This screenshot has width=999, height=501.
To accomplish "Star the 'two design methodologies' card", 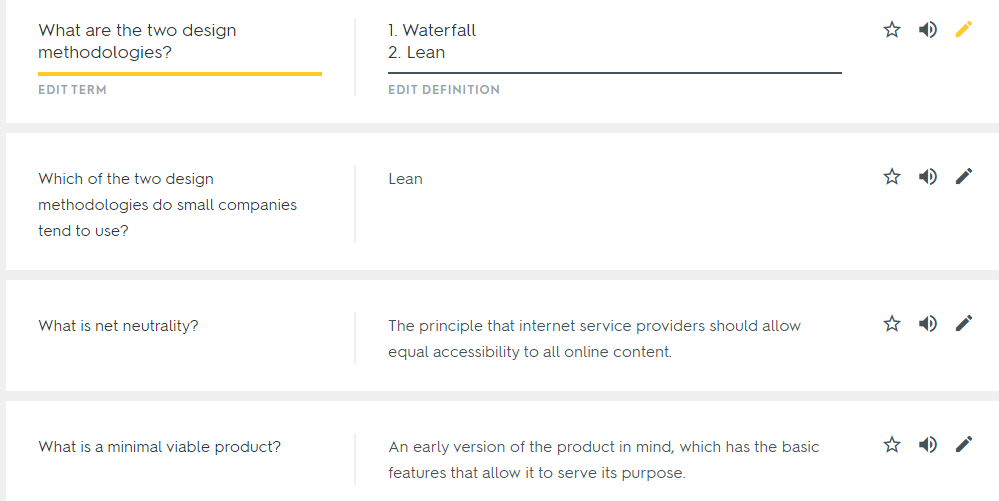I will (892, 30).
